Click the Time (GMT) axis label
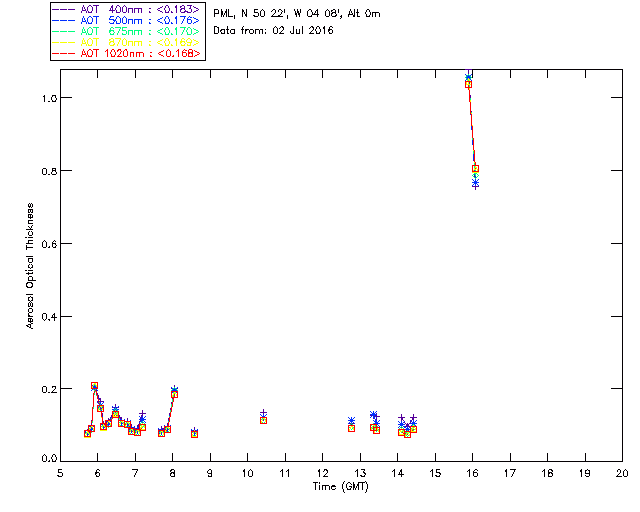The width and height of the screenshot is (640, 512). [x=341, y=486]
